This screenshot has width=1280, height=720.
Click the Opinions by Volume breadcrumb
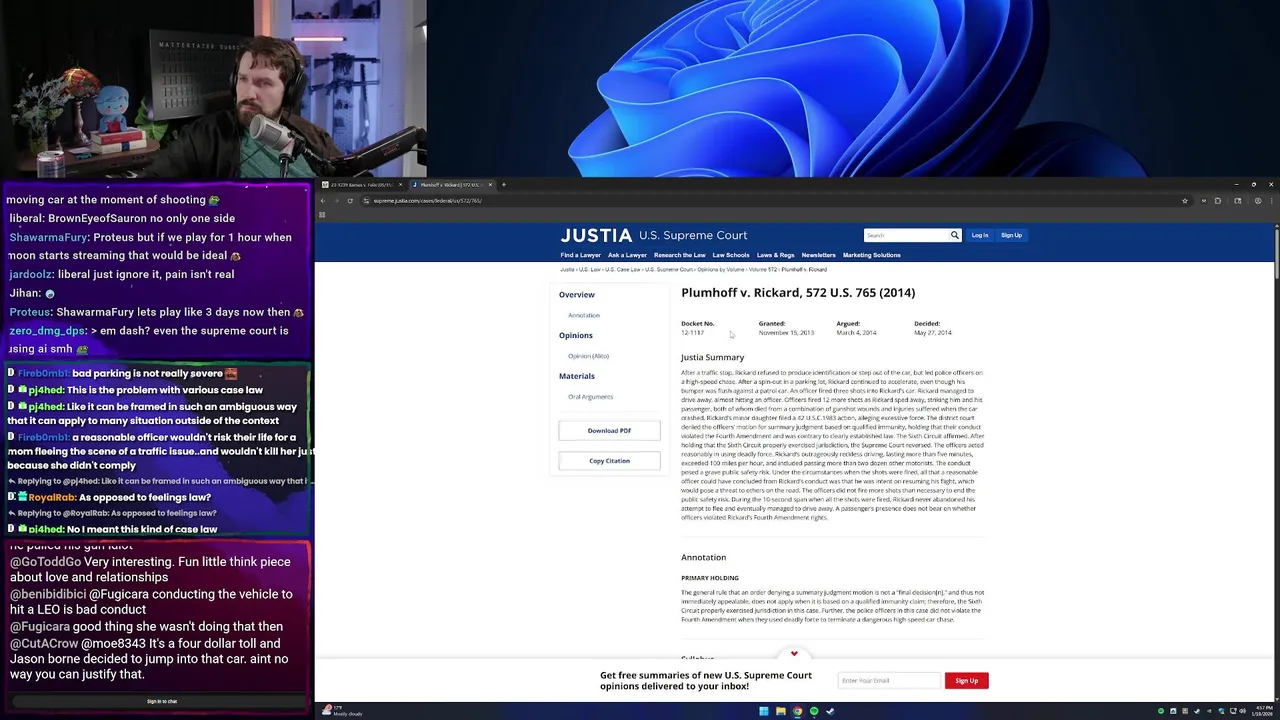[x=720, y=270]
